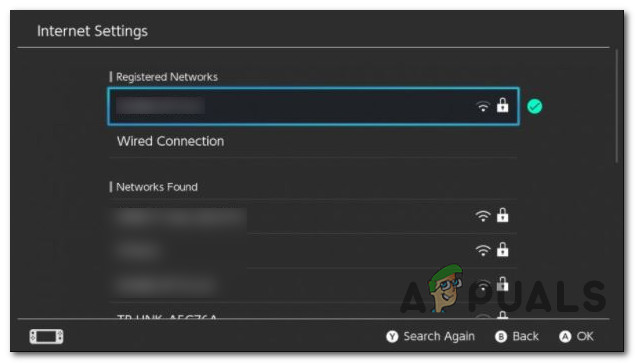The image size is (635, 363).
Task: Click the lock icon on the registered network
Action: click(x=503, y=105)
